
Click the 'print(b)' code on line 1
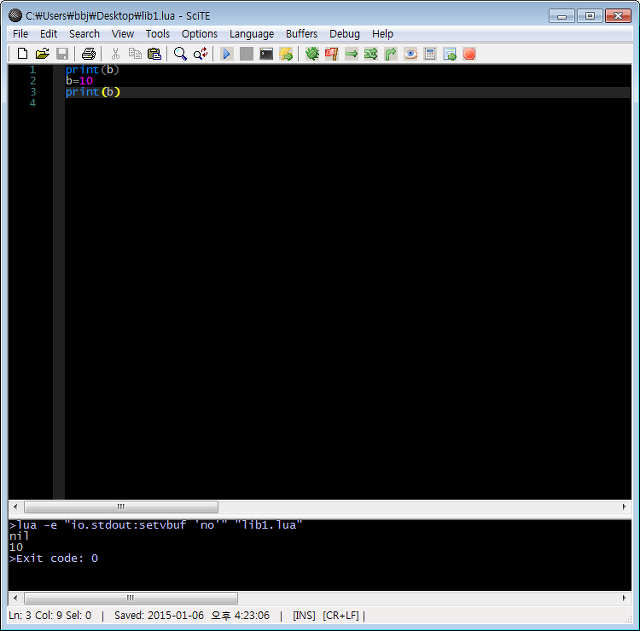pyautogui.click(x=92, y=70)
